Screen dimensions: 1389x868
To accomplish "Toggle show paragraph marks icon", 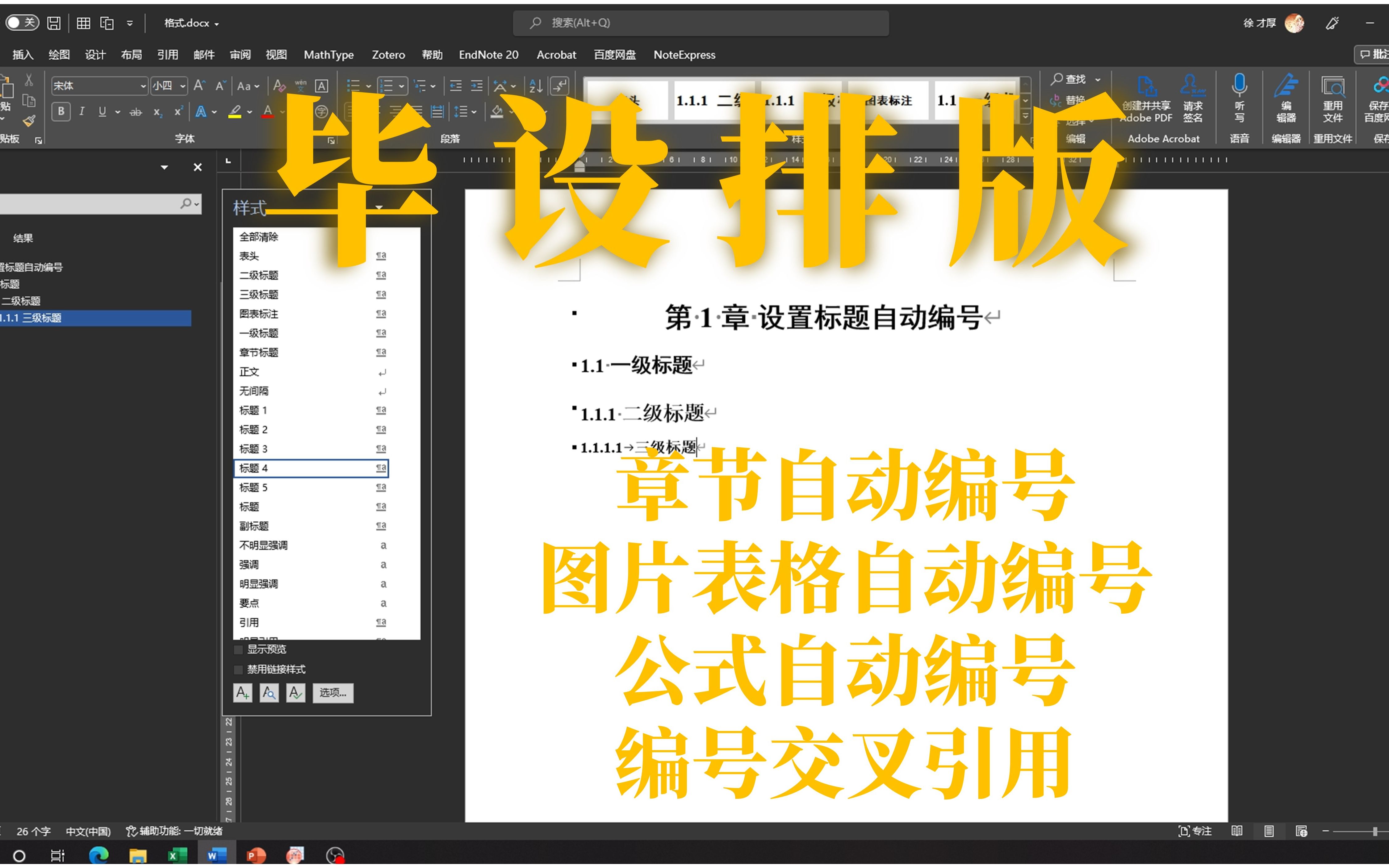I will pyautogui.click(x=559, y=86).
